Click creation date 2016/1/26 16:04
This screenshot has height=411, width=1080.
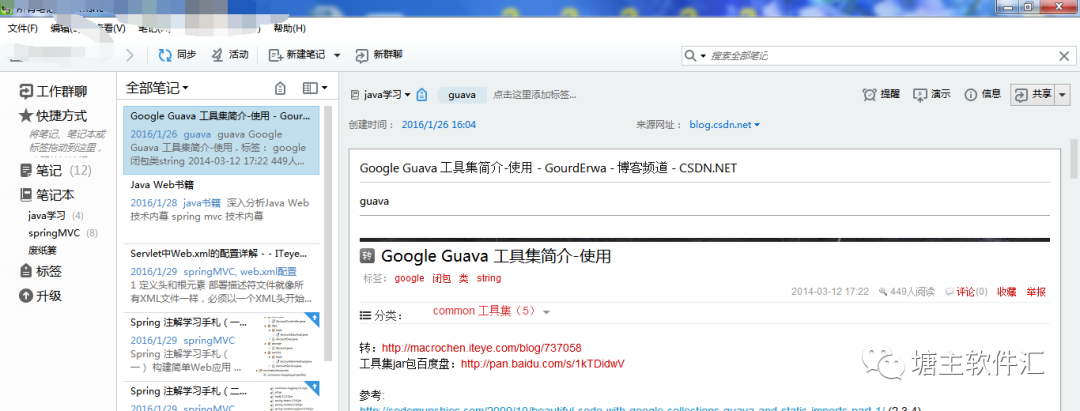(439, 125)
